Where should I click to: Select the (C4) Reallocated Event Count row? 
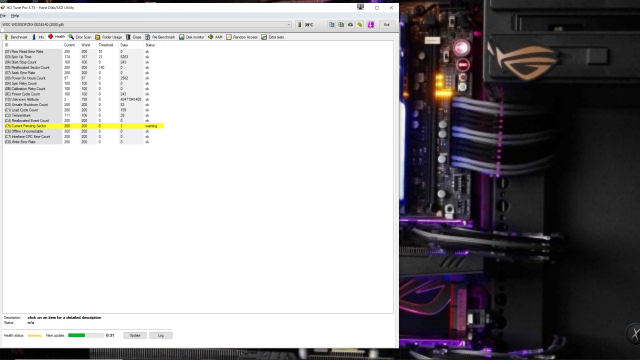[84, 121]
